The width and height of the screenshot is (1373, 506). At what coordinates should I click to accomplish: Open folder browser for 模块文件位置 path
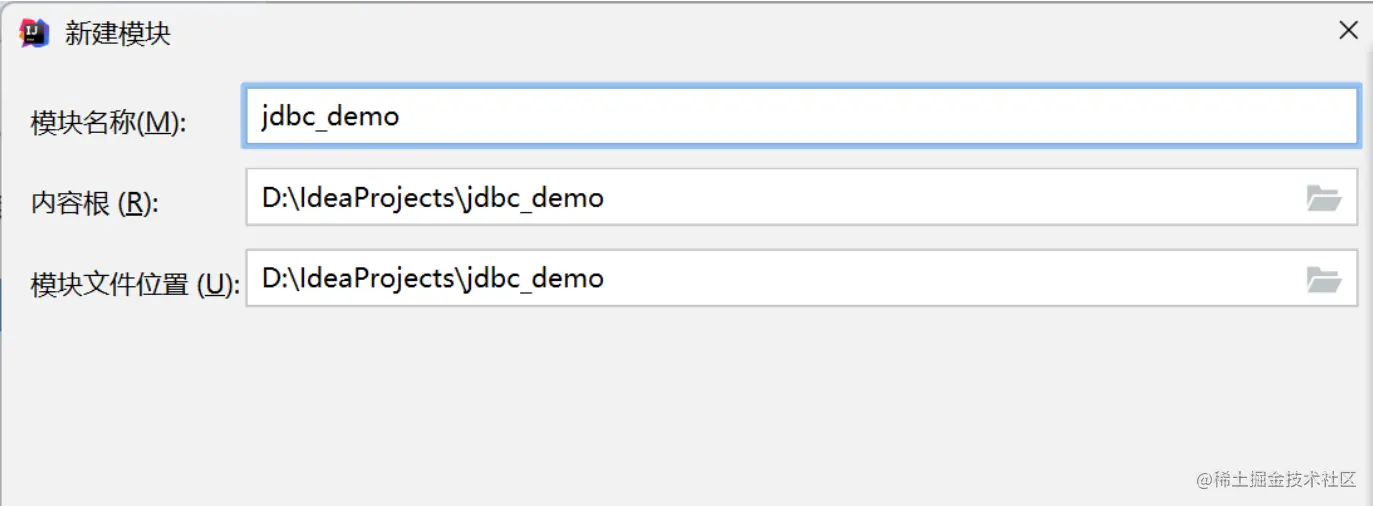(1323, 279)
